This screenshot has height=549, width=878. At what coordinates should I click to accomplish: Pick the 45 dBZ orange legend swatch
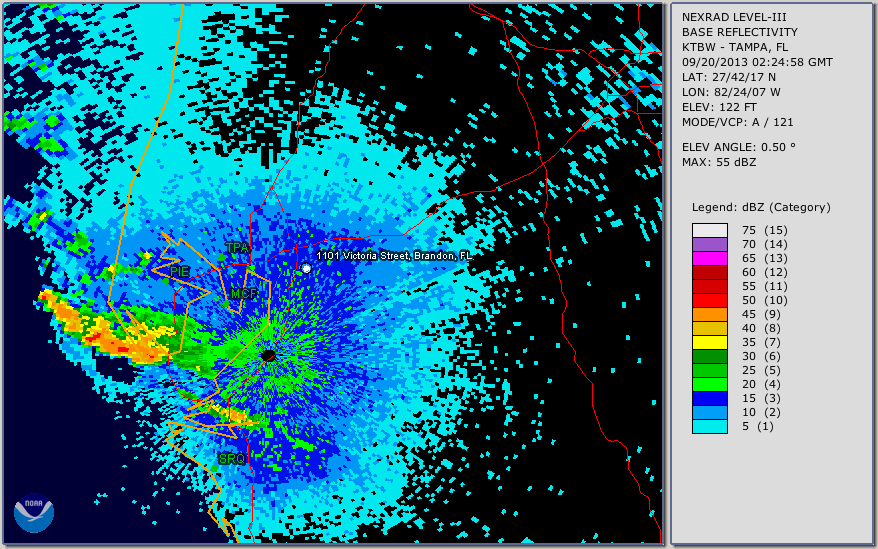pyautogui.click(x=709, y=314)
